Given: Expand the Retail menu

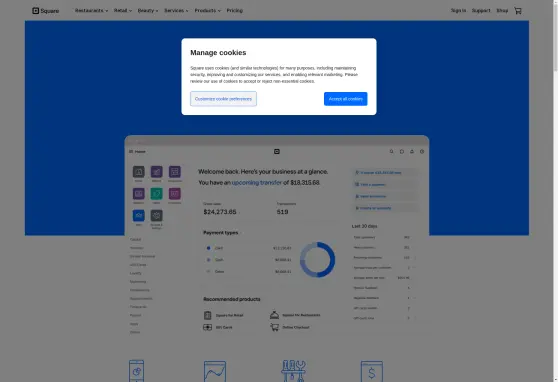Looking at the screenshot, I should click(122, 11).
